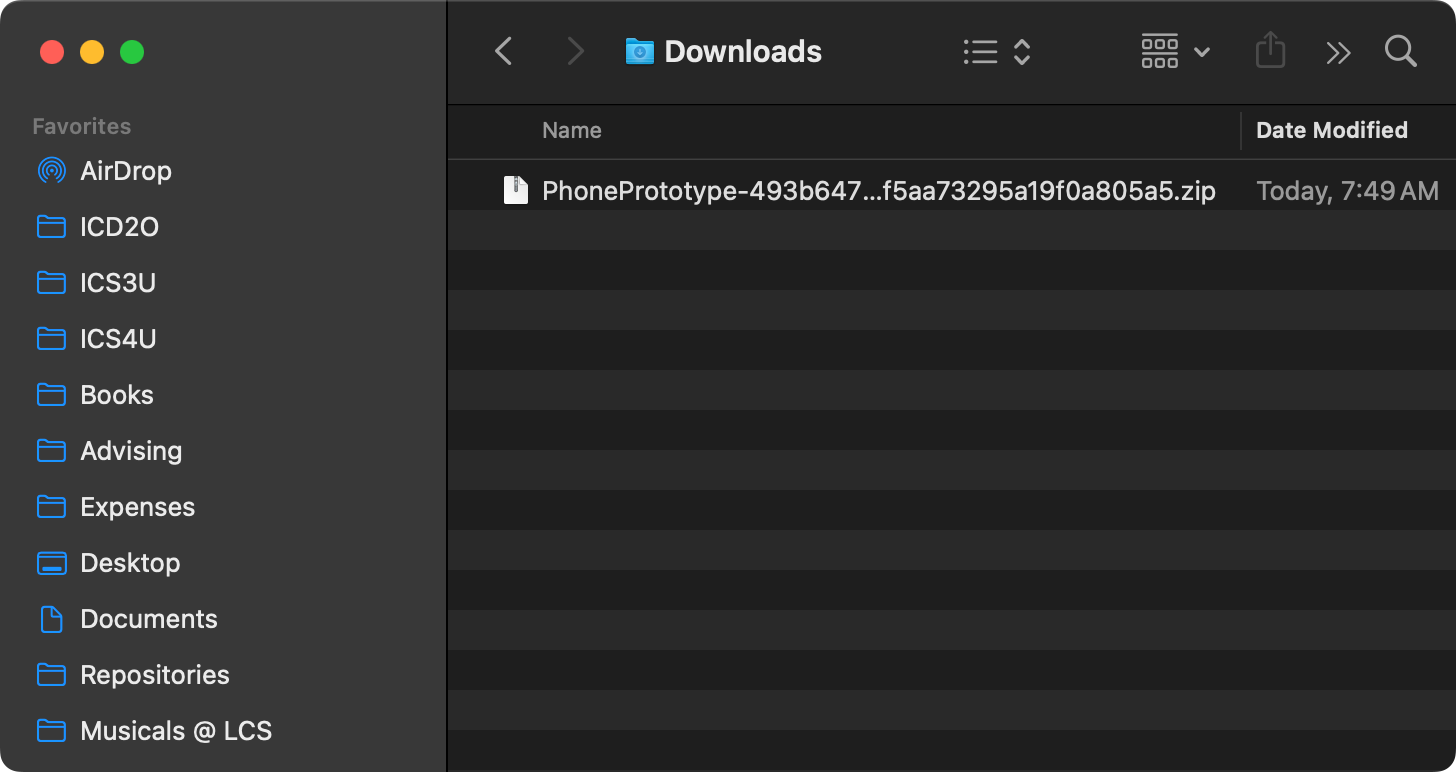Open the Share menu icon
Image resolution: width=1456 pixels, height=772 pixels.
click(1270, 51)
